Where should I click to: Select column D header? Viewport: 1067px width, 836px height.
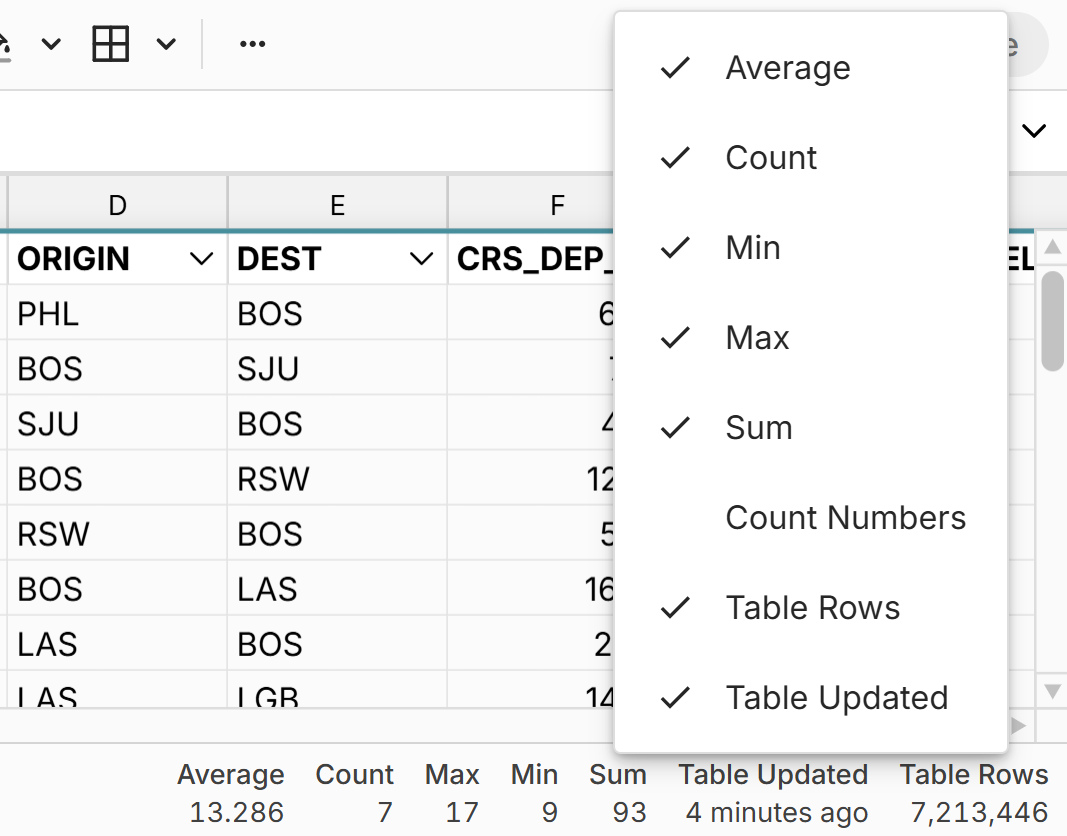coord(118,205)
